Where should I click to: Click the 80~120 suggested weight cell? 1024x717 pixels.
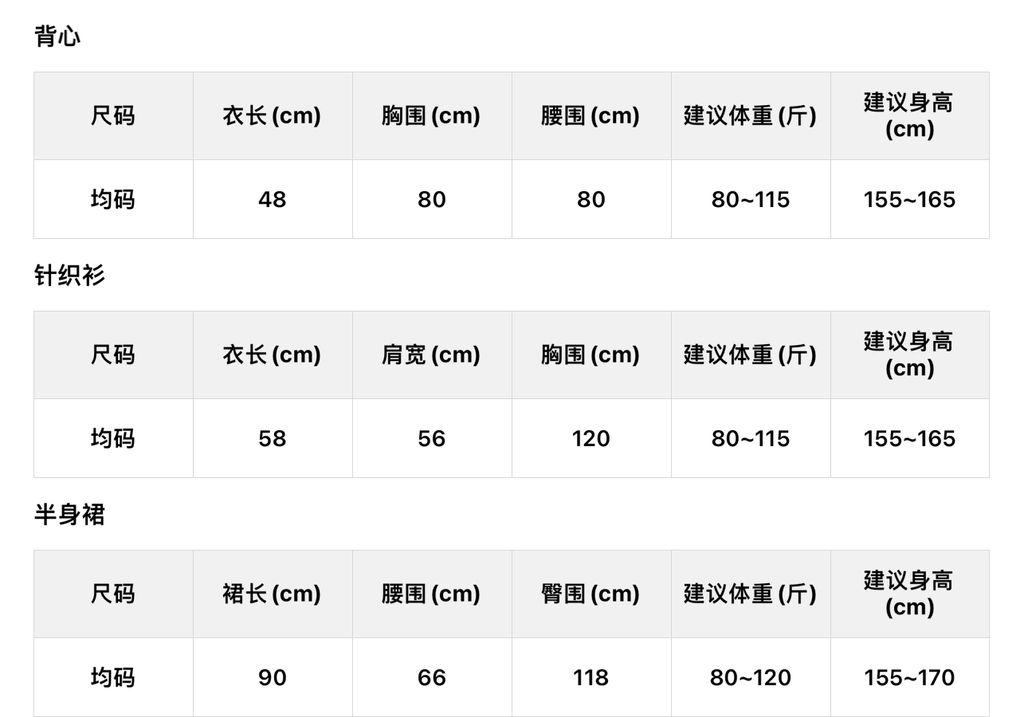coord(750,677)
